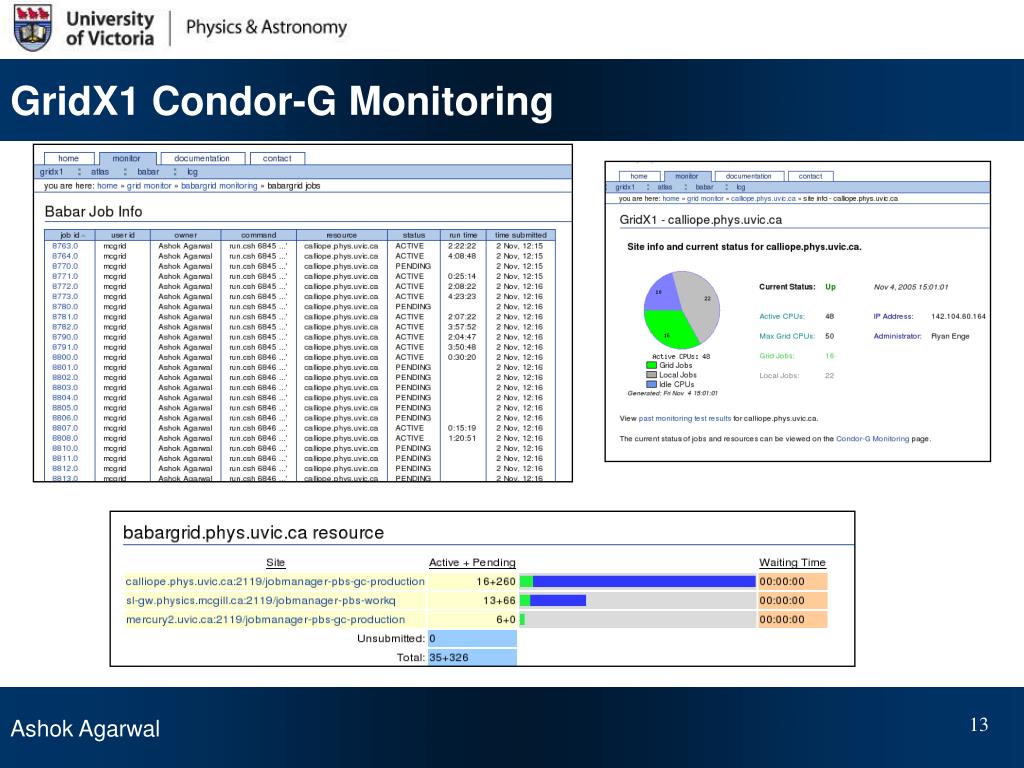Choose gridx1 sub-menu in Babar Job Info page
Screen dimensions: 1024x768
(52, 172)
